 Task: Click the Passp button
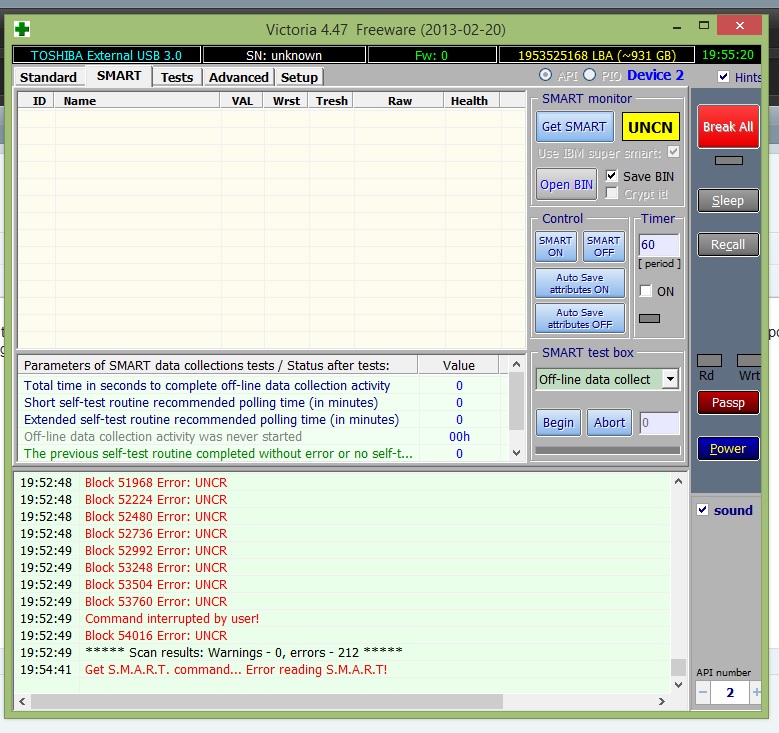point(727,403)
